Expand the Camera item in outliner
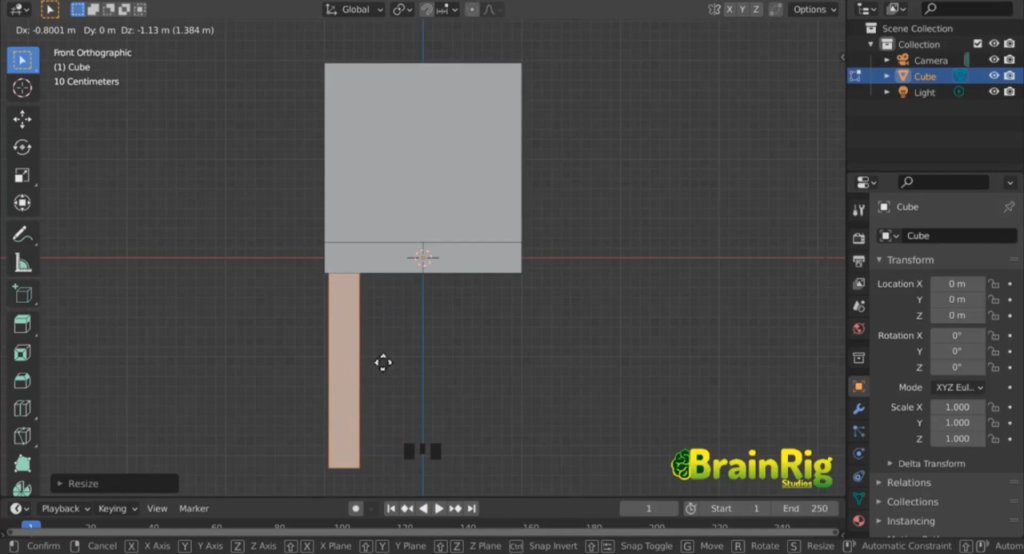Image resolution: width=1024 pixels, height=554 pixels. [x=886, y=60]
